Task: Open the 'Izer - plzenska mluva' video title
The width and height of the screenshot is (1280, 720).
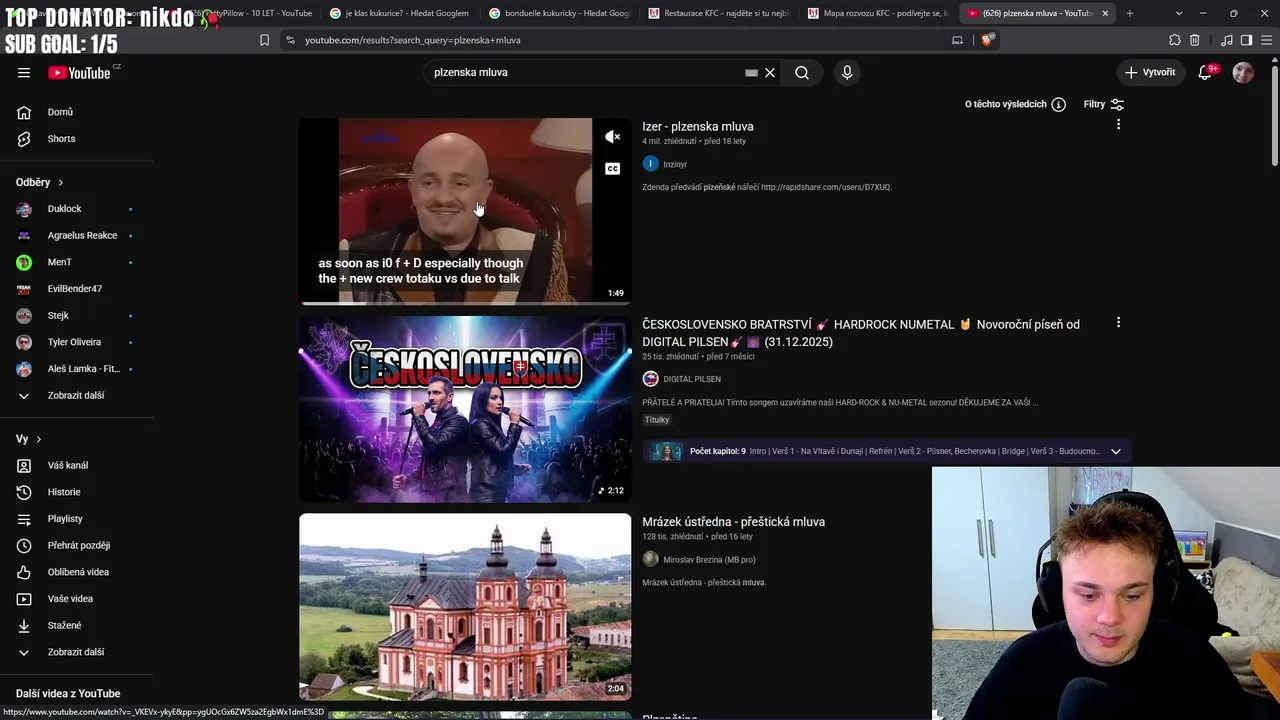Action: tap(698, 126)
